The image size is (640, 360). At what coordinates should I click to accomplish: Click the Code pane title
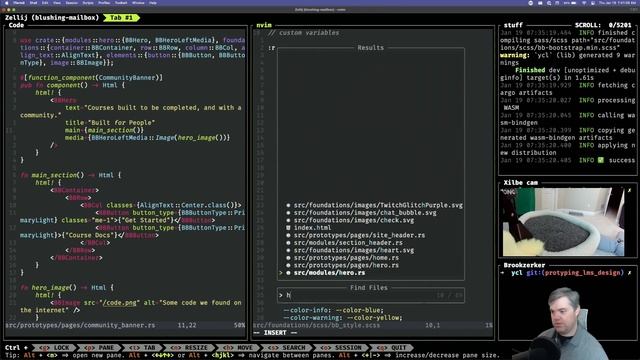(x=16, y=25)
